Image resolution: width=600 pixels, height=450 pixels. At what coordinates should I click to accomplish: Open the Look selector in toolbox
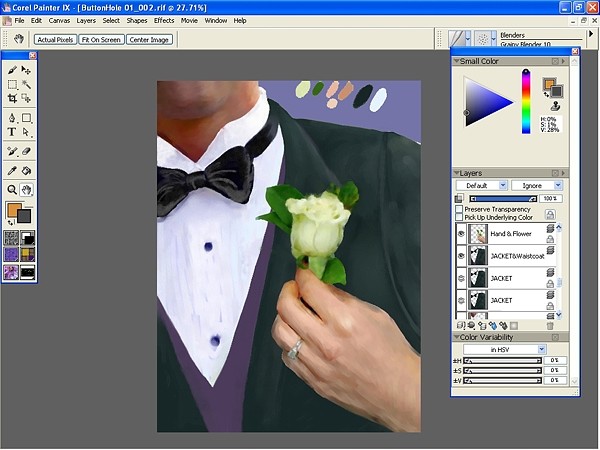(x=11, y=272)
